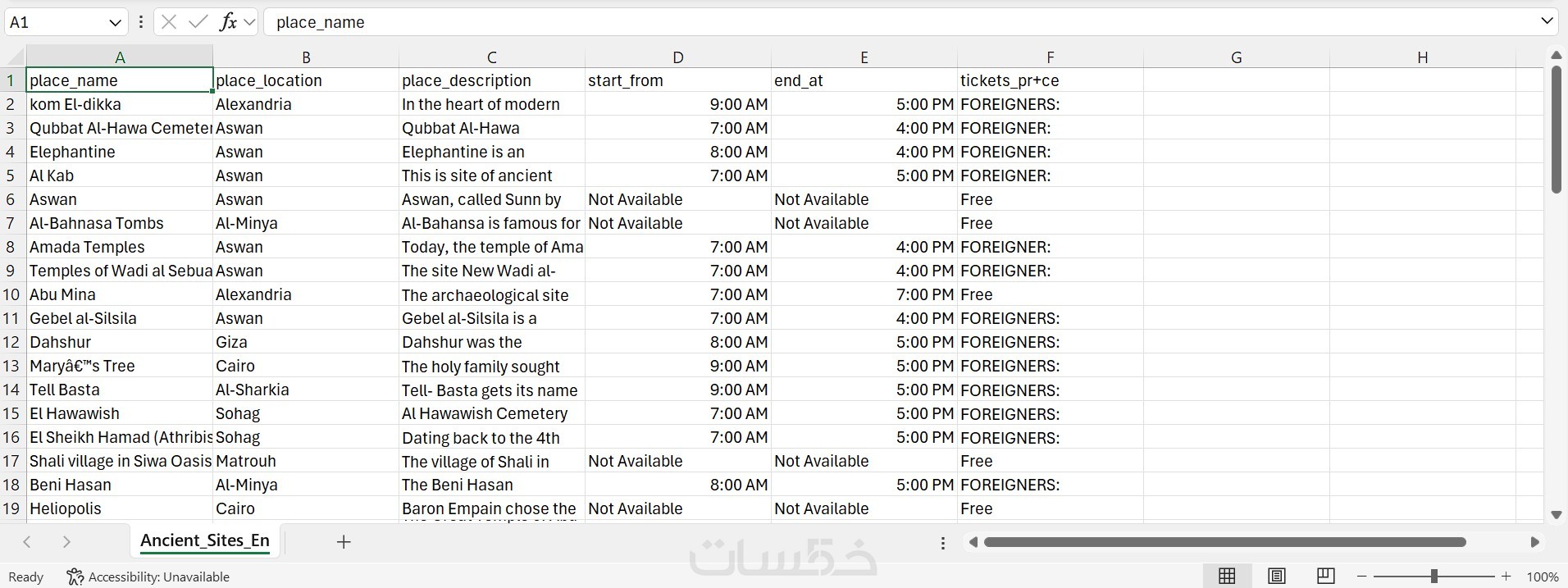Click the Insert Function fx icon
Image resolution: width=1568 pixels, height=588 pixels.
tap(227, 22)
